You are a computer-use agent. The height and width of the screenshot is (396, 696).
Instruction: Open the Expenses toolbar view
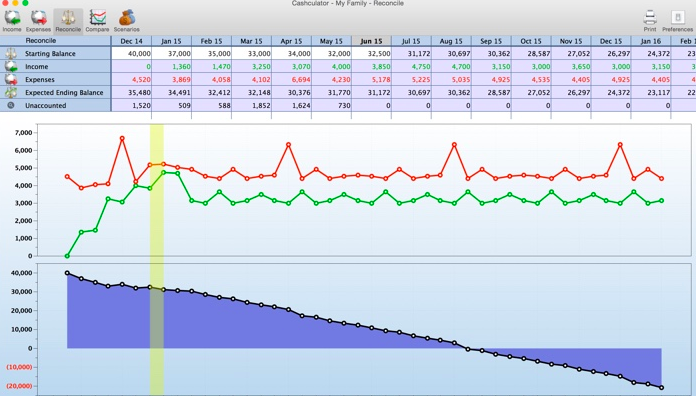tap(38, 21)
